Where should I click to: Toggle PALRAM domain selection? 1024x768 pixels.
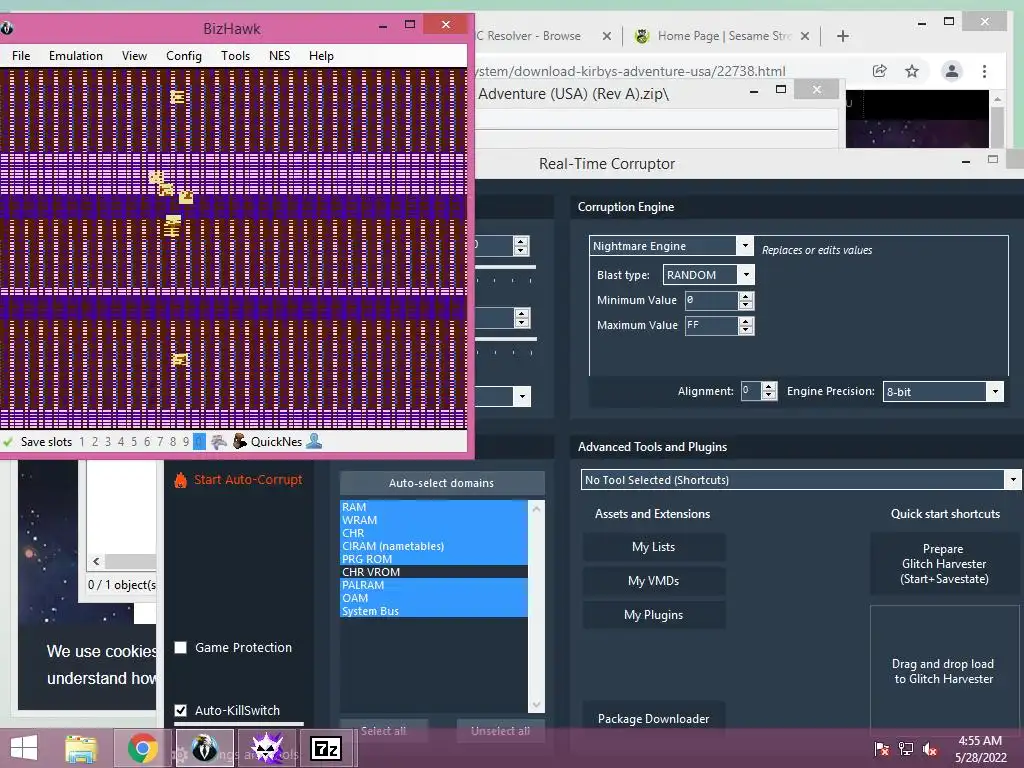click(434, 585)
